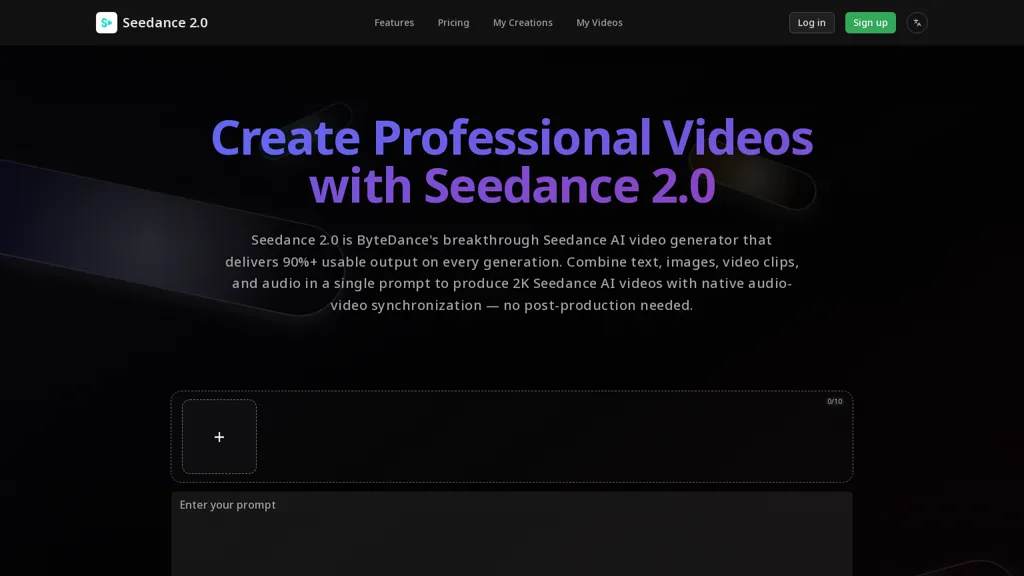Viewport: 1024px width, 576px height.
Task: Click the green Sign up button
Action: tap(871, 23)
